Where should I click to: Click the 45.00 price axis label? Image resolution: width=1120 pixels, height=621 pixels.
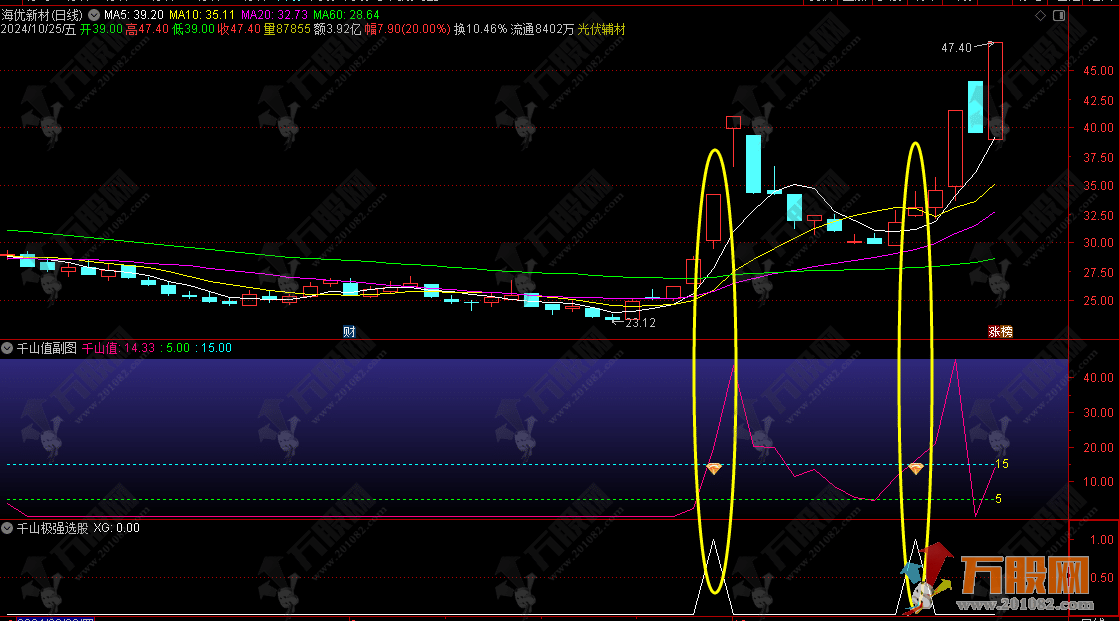[x=1098, y=71]
